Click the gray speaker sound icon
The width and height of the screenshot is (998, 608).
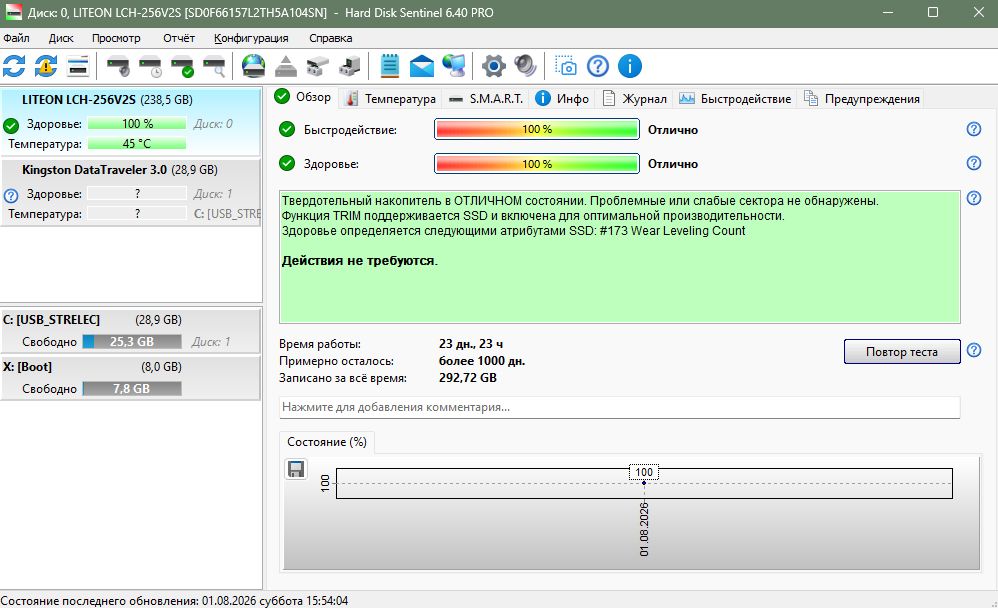pyautogui.click(x=525, y=66)
